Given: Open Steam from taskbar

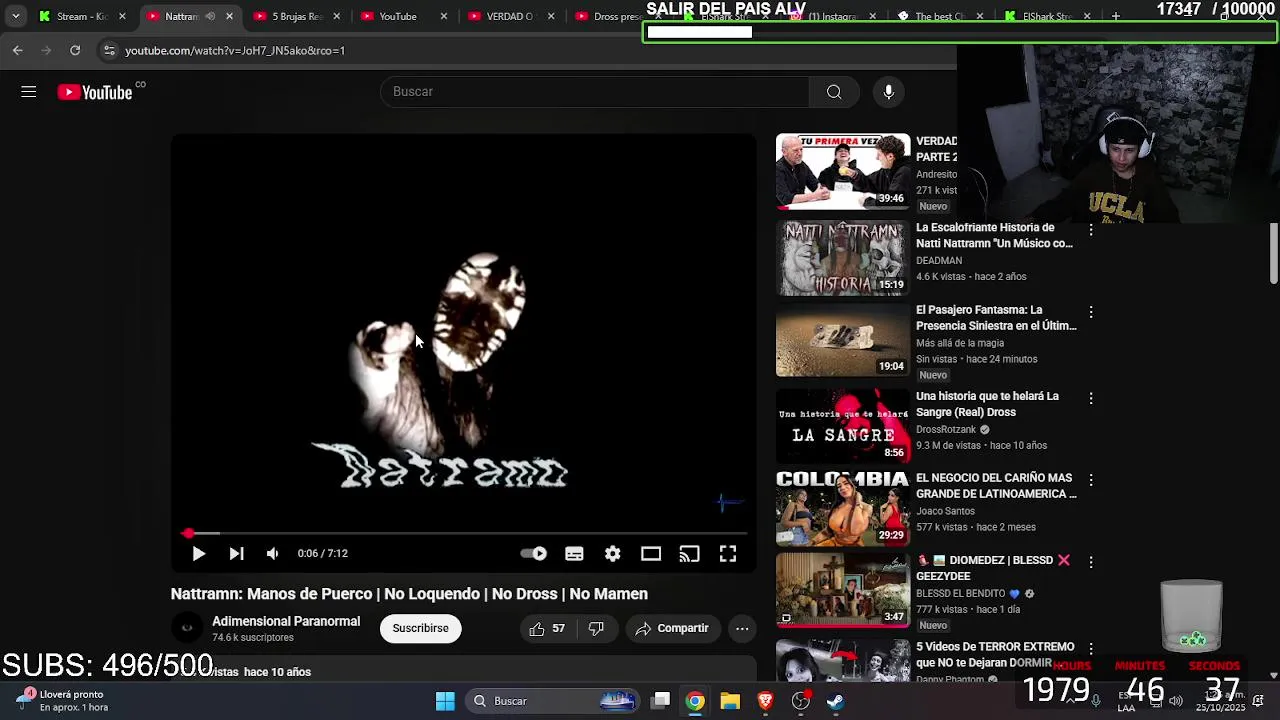Looking at the screenshot, I should click(835, 701).
